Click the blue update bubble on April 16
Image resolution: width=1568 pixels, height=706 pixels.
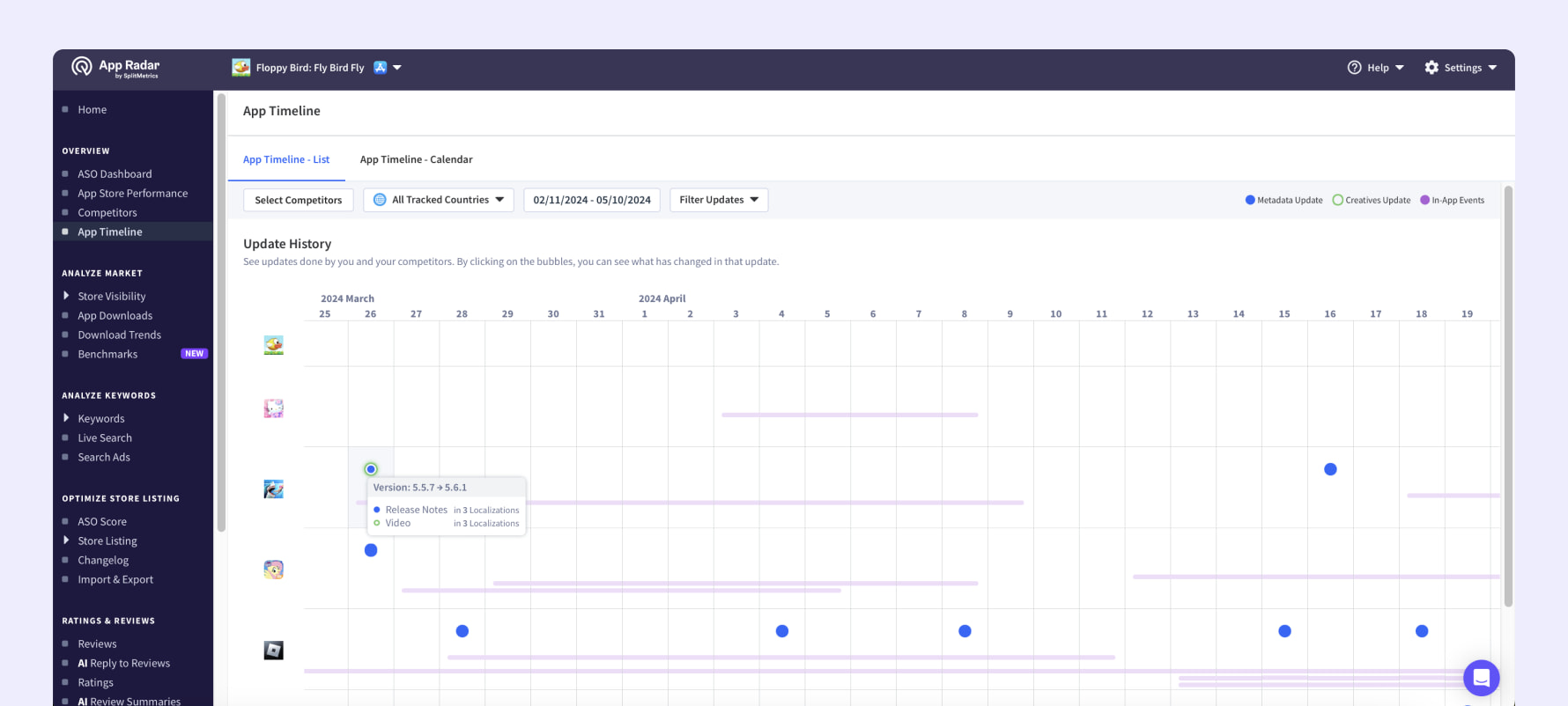pos(1330,469)
